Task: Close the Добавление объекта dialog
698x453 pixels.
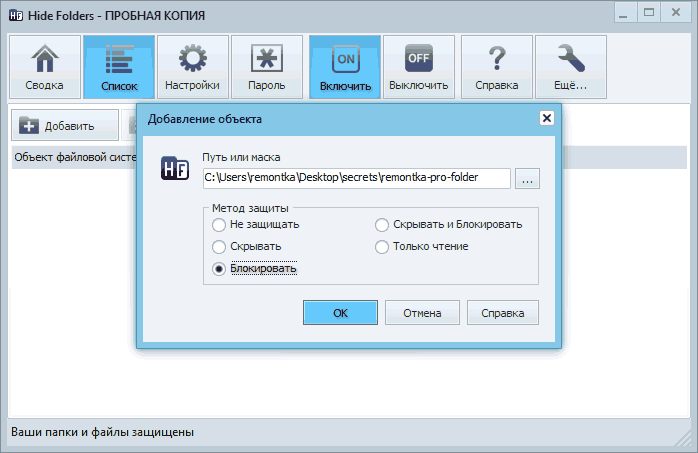Action: tap(547, 118)
